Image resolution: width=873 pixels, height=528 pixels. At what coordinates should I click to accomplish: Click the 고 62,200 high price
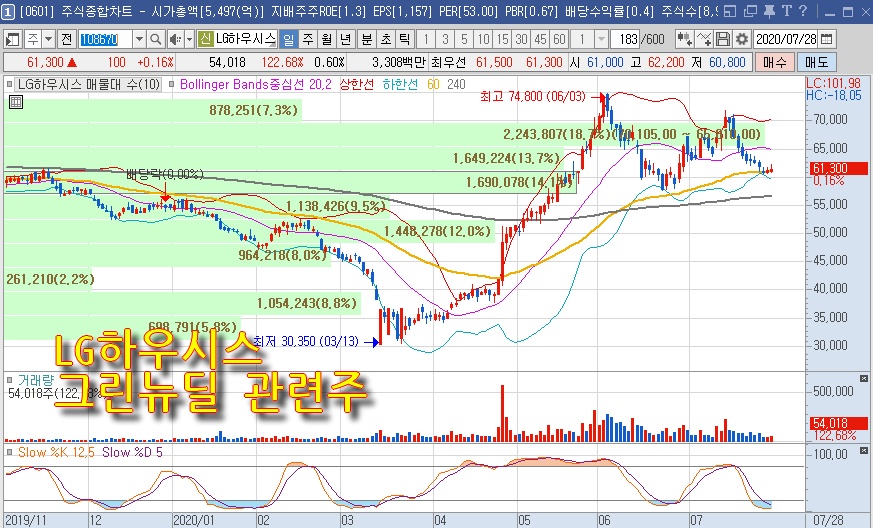[657, 62]
